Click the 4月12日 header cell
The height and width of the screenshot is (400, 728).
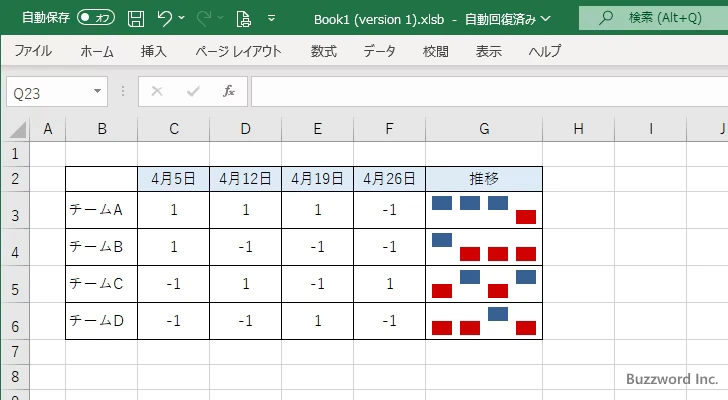(246, 179)
